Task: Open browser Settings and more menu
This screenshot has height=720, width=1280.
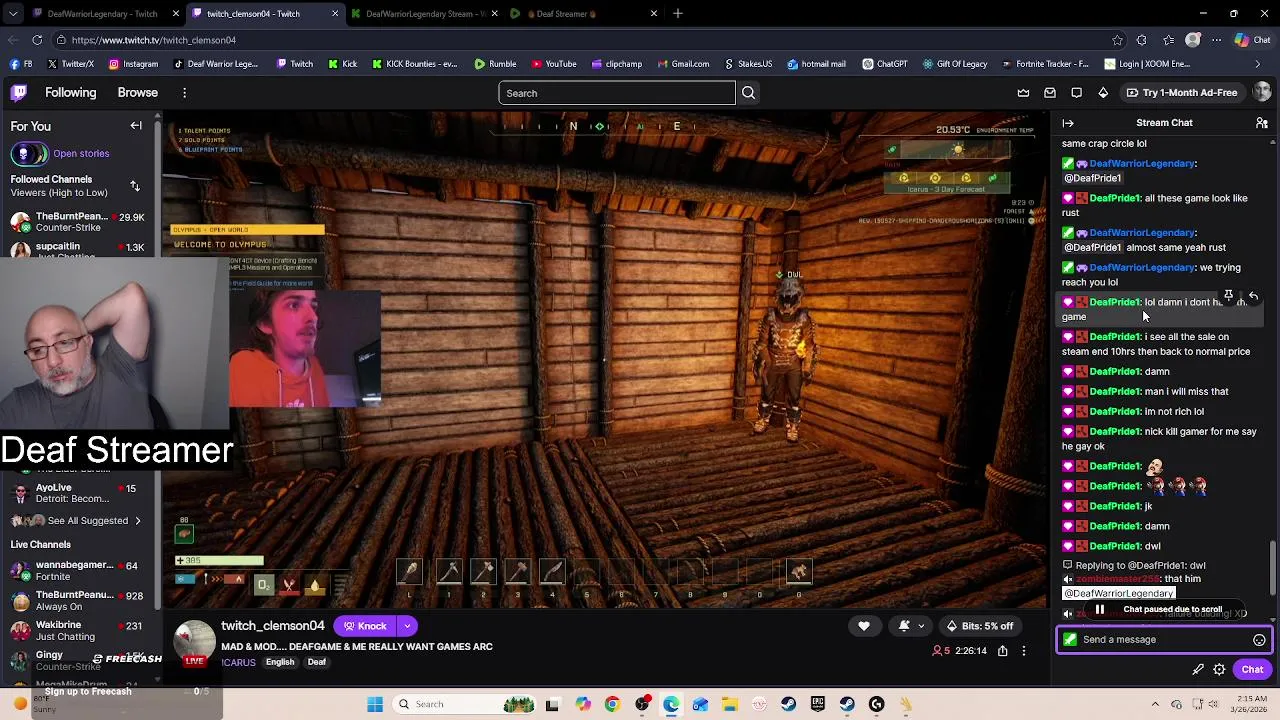Action: pyautogui.click(x=1217, y=40)
